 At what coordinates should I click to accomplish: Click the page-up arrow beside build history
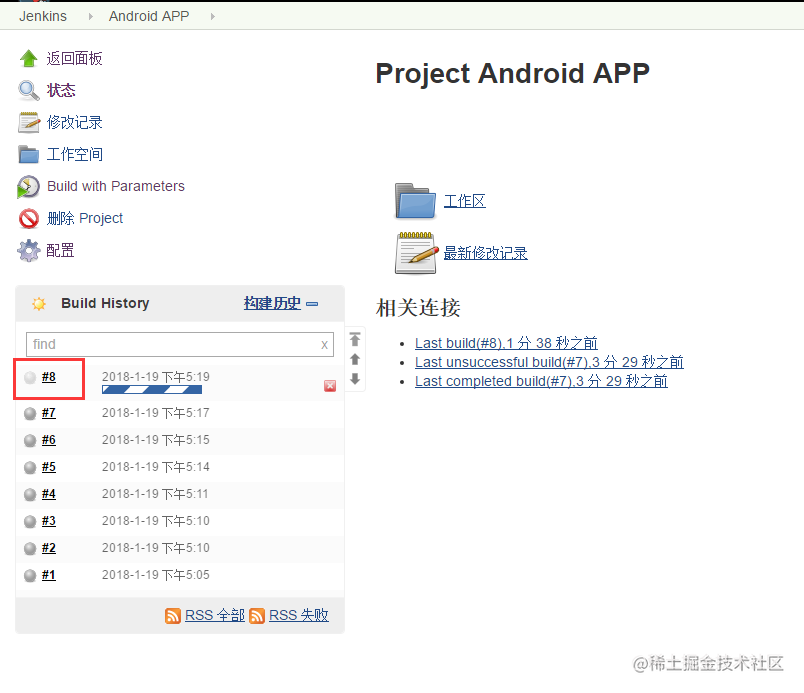pyautogui.click(x=355, y=359)
